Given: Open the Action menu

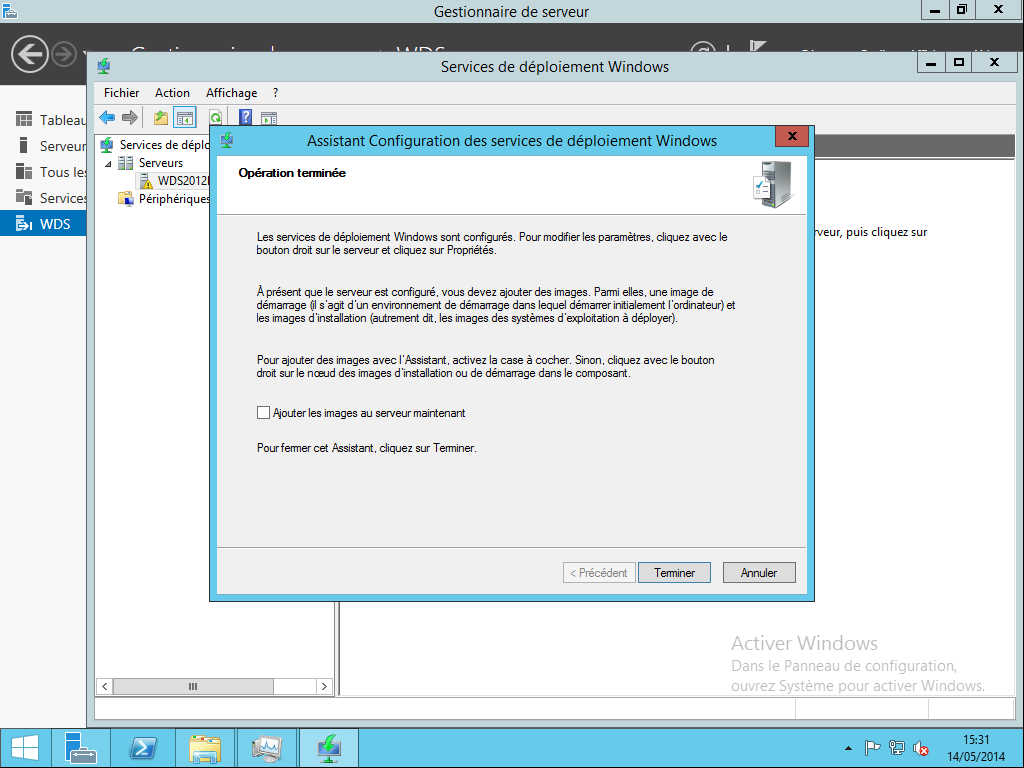Looking at the screenshot, I should pyautogui.click(x=172, y=93).
